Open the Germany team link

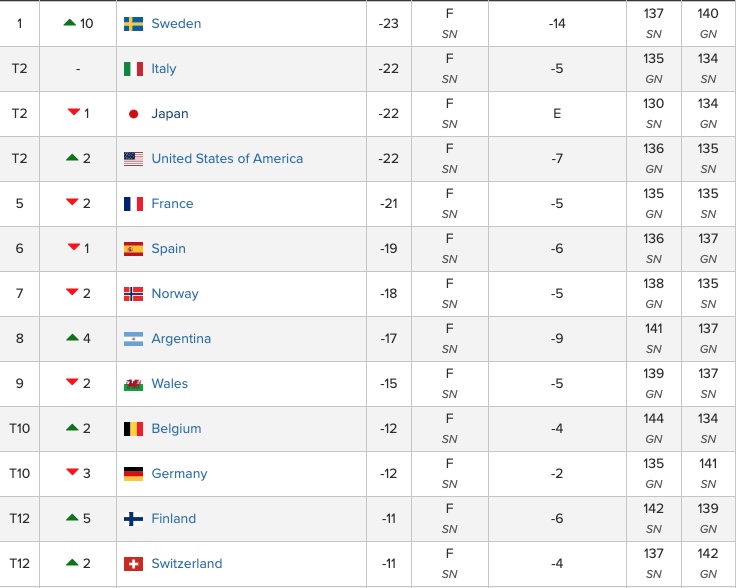pos(179,473)
